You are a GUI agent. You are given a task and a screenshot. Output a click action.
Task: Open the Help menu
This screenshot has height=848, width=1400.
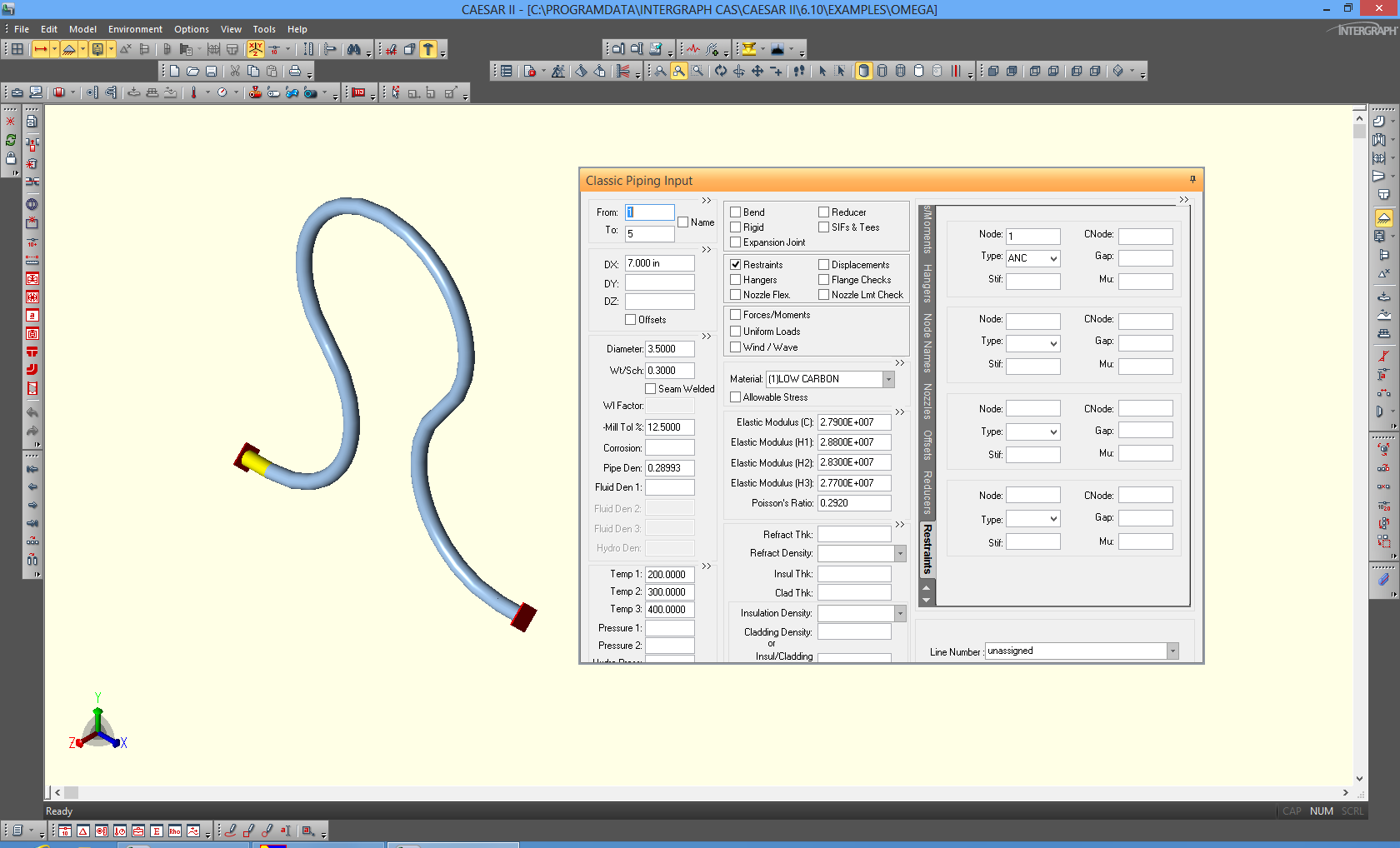(x=297, y=29)
